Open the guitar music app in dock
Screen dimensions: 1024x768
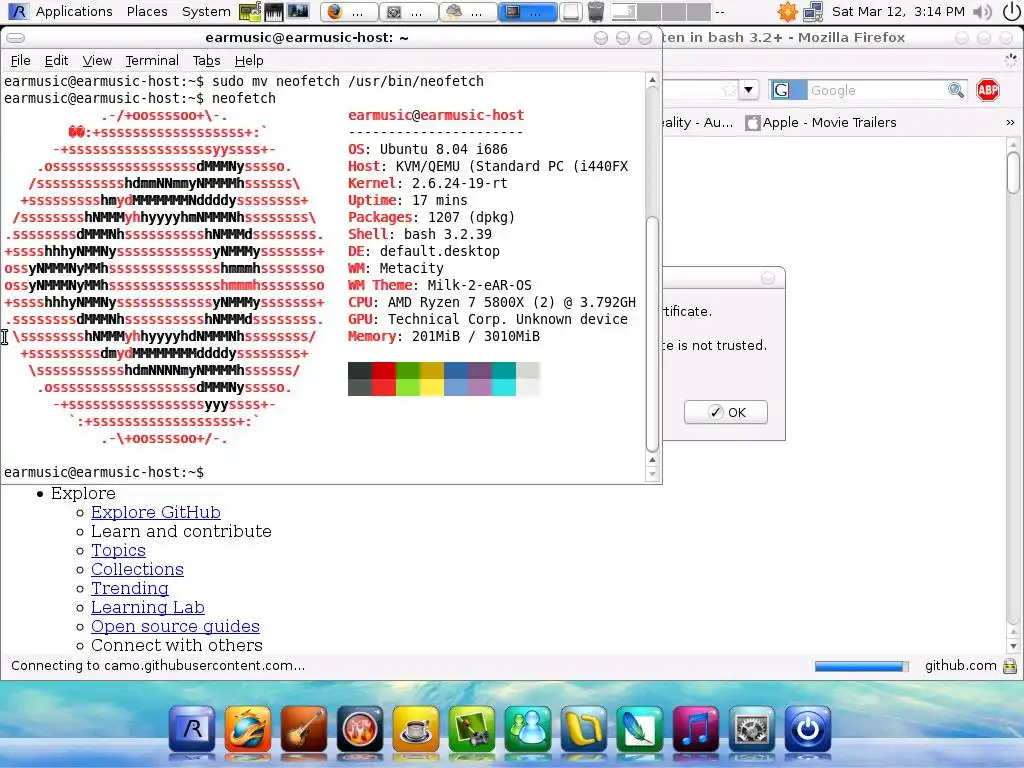[304, 729]
